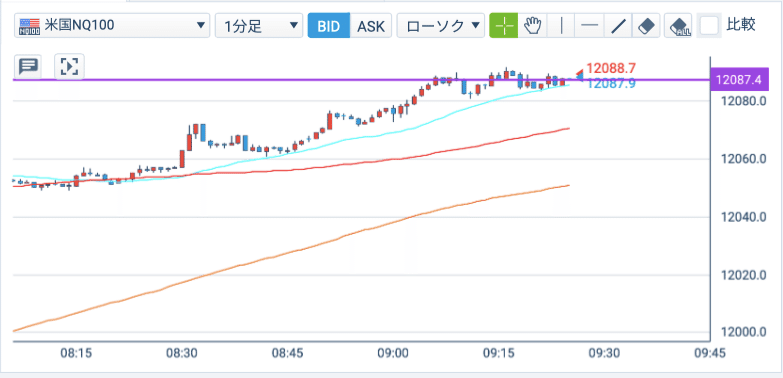Screen dimensions: 783x378
Task: Open the 米国NQ100 instrument dropdown
Action: pyautogui.click(x=112, y=25)
